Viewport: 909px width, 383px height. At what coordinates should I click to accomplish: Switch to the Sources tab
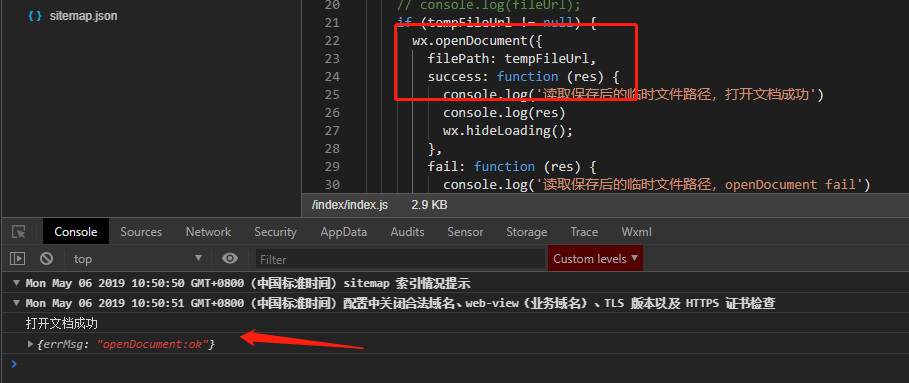coord(141,232)
